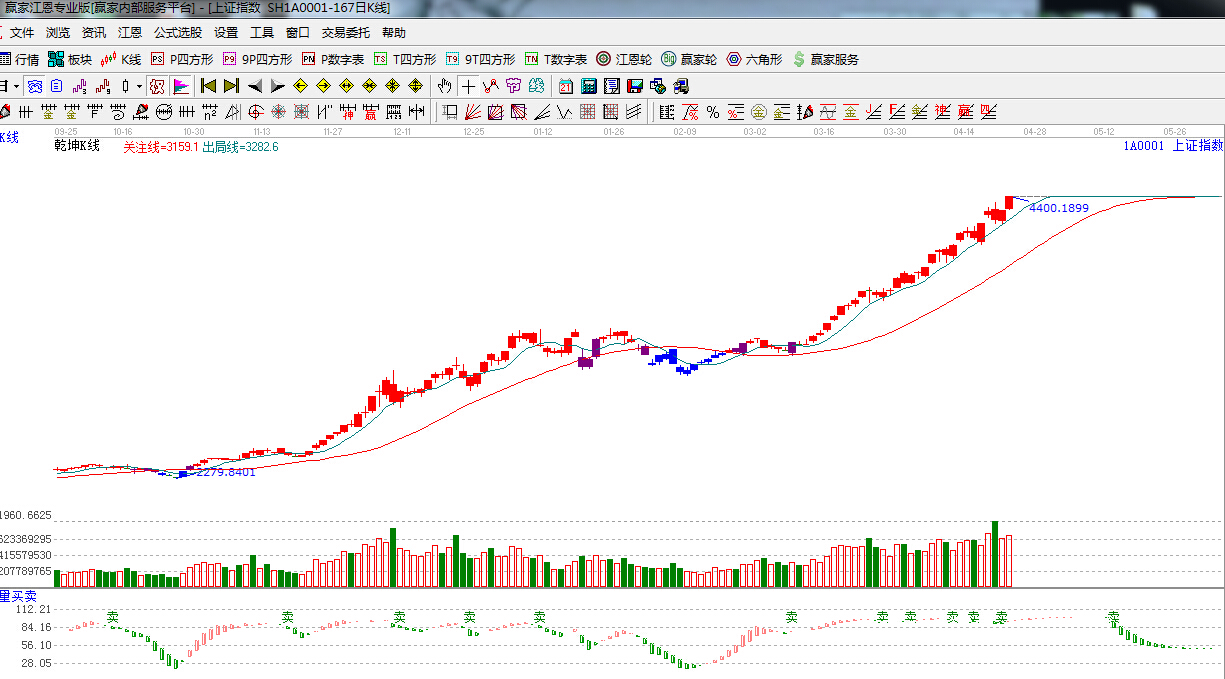Toggle the hand pan tool
1225x679 pixels.
(445, 86)
